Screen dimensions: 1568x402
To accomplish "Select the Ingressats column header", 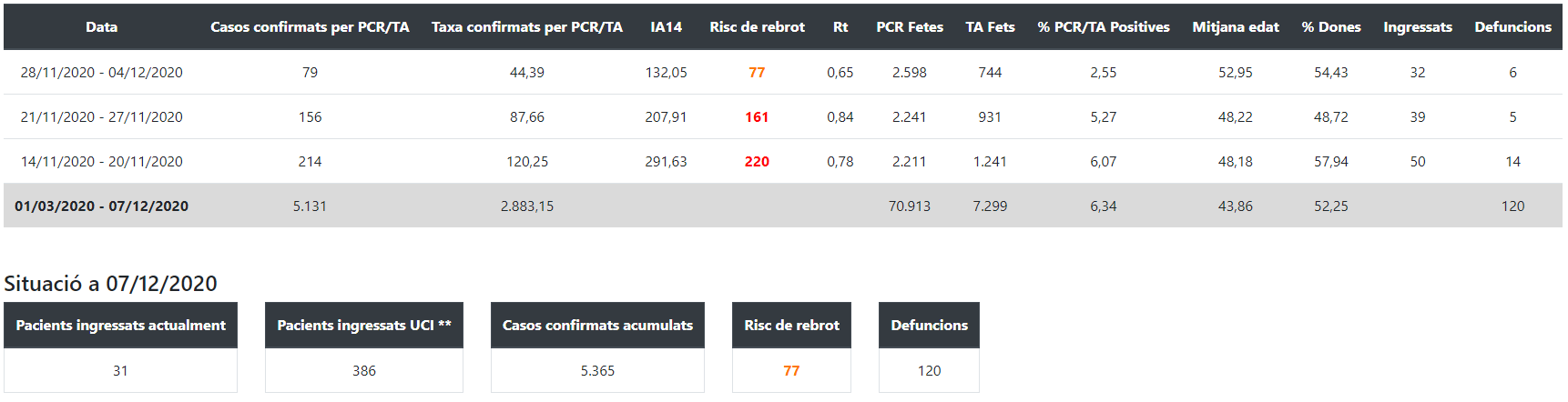I will pyautogui.click(x=1417, y=27).
